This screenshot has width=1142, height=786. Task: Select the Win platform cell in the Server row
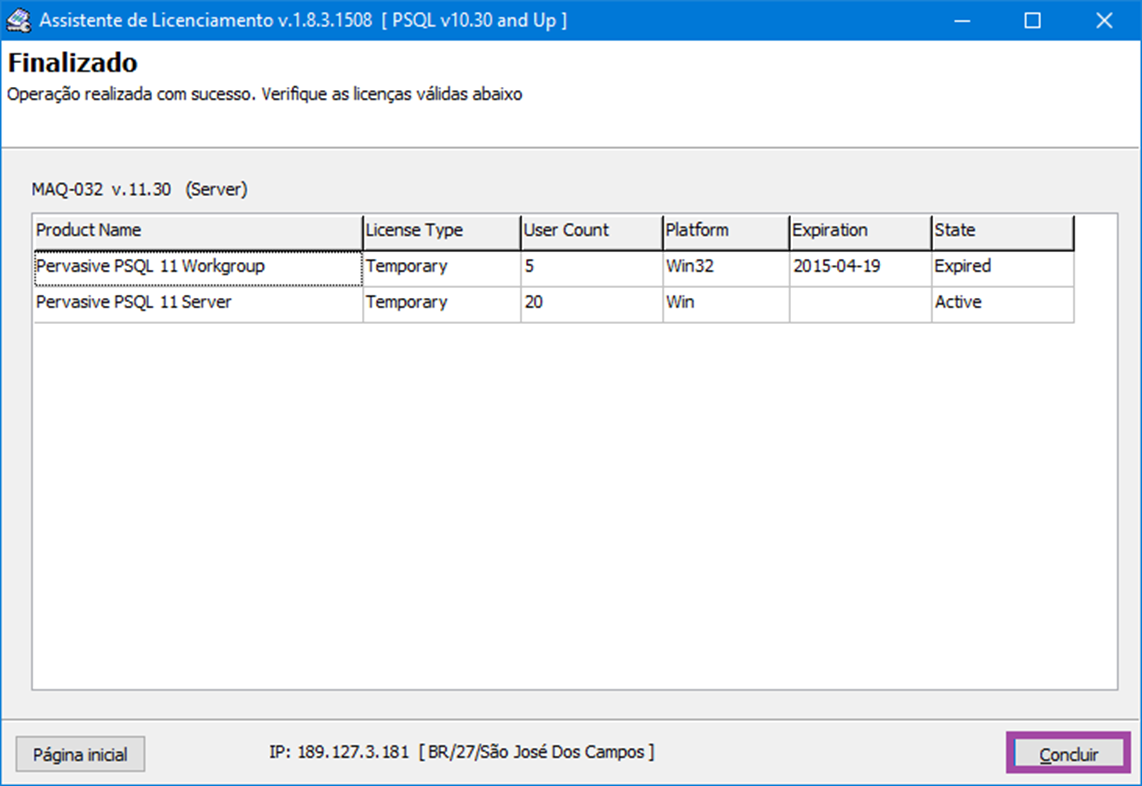pyautogui.click(x=726, y=304)
